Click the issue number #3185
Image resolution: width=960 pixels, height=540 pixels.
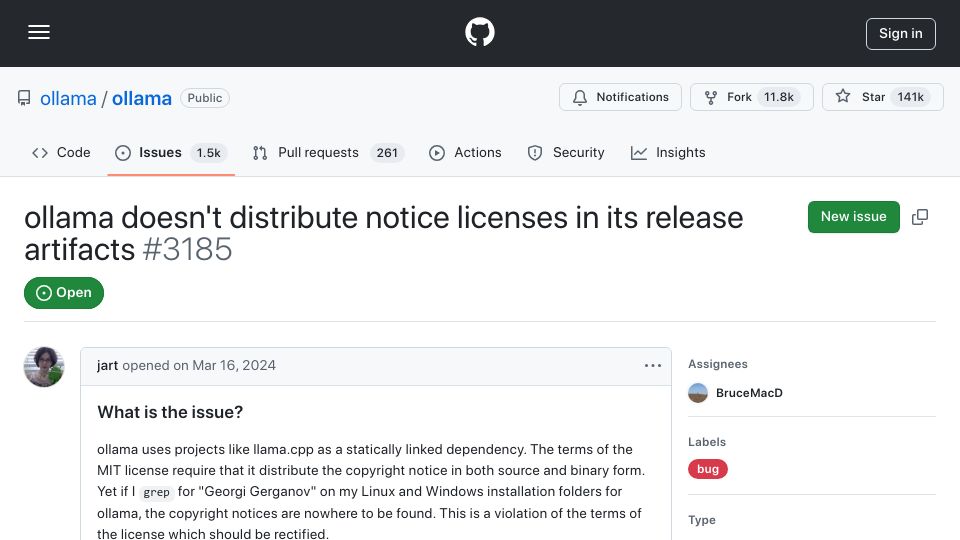187,250
